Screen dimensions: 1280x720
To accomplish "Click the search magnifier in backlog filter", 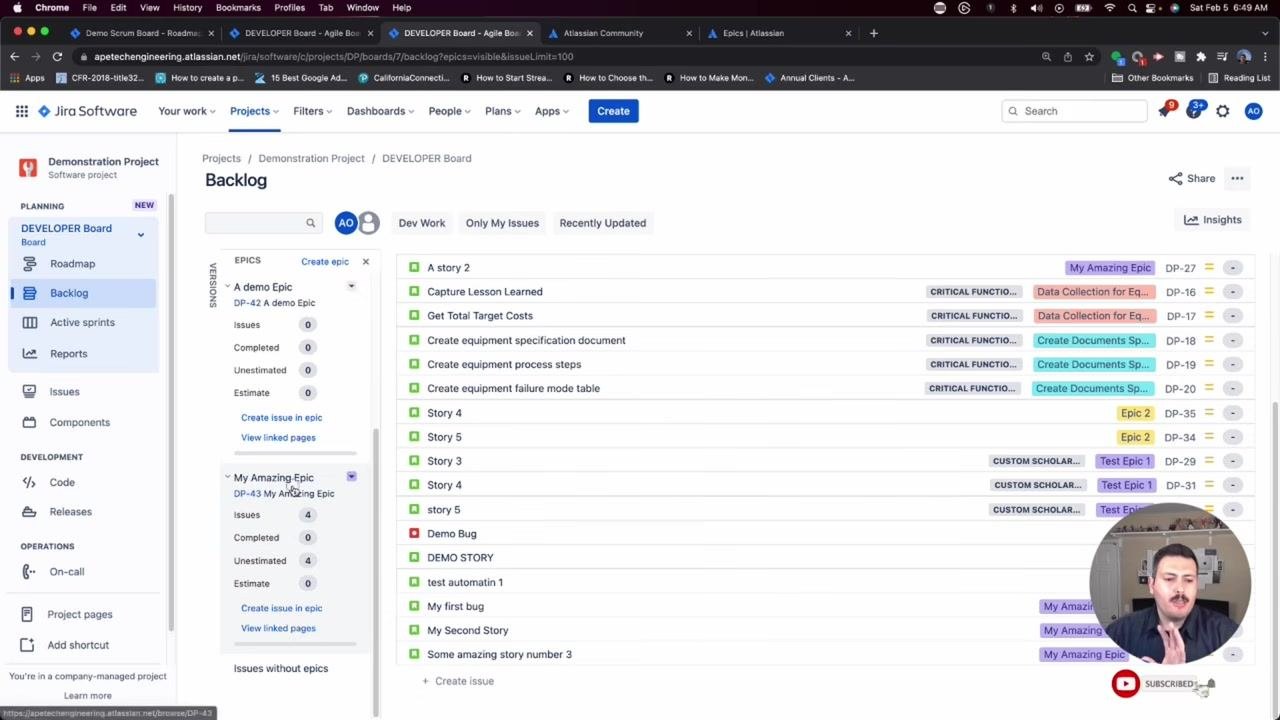I will point(310,223).
